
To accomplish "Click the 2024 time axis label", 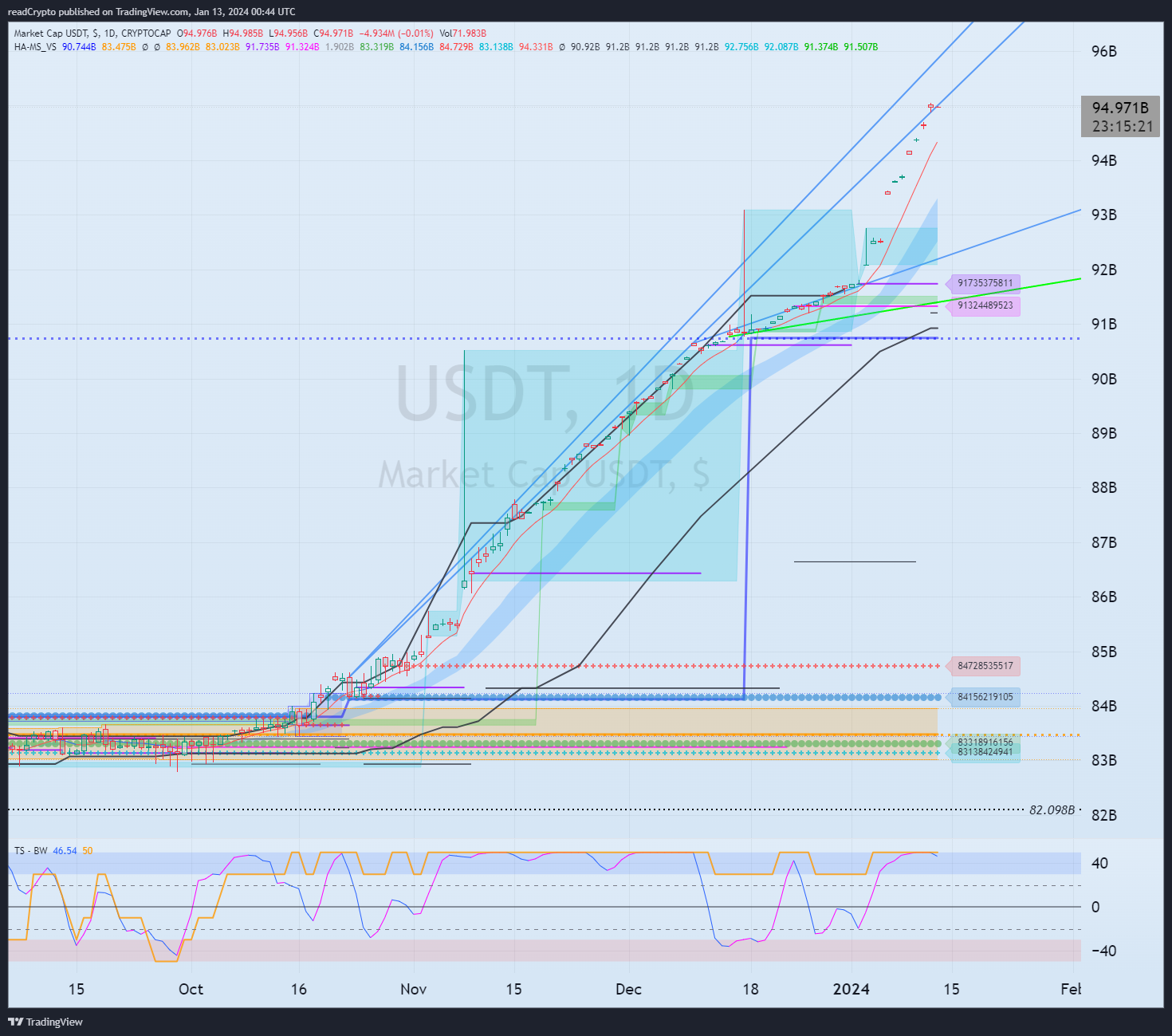I will tap(851, 989).
